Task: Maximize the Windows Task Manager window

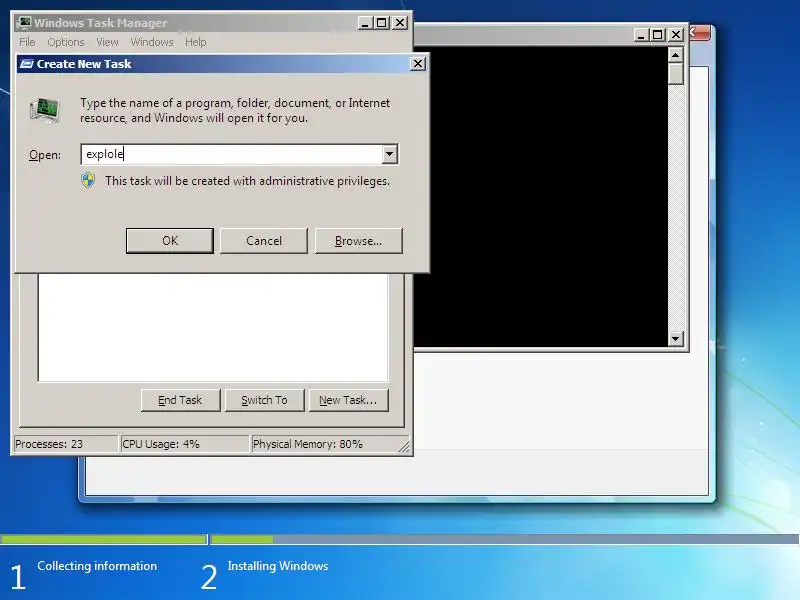Action: [382, 22]
